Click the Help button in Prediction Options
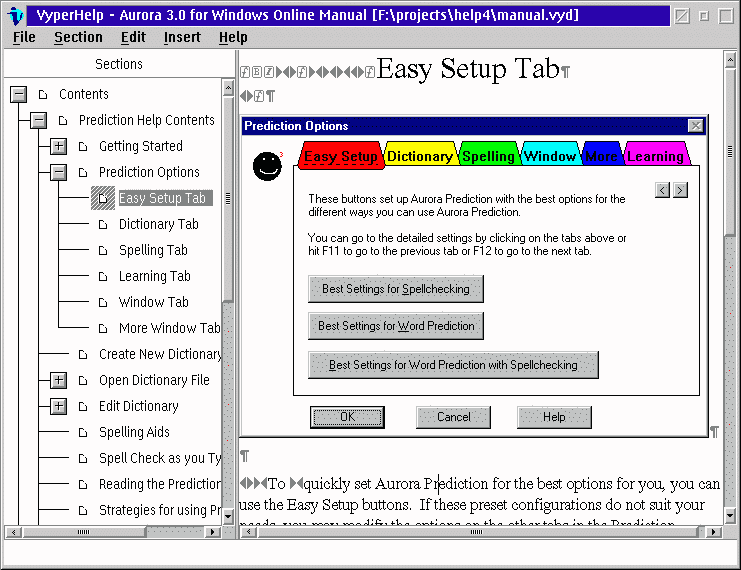Viewport: 741px width, 570px height. click(554, 417)
